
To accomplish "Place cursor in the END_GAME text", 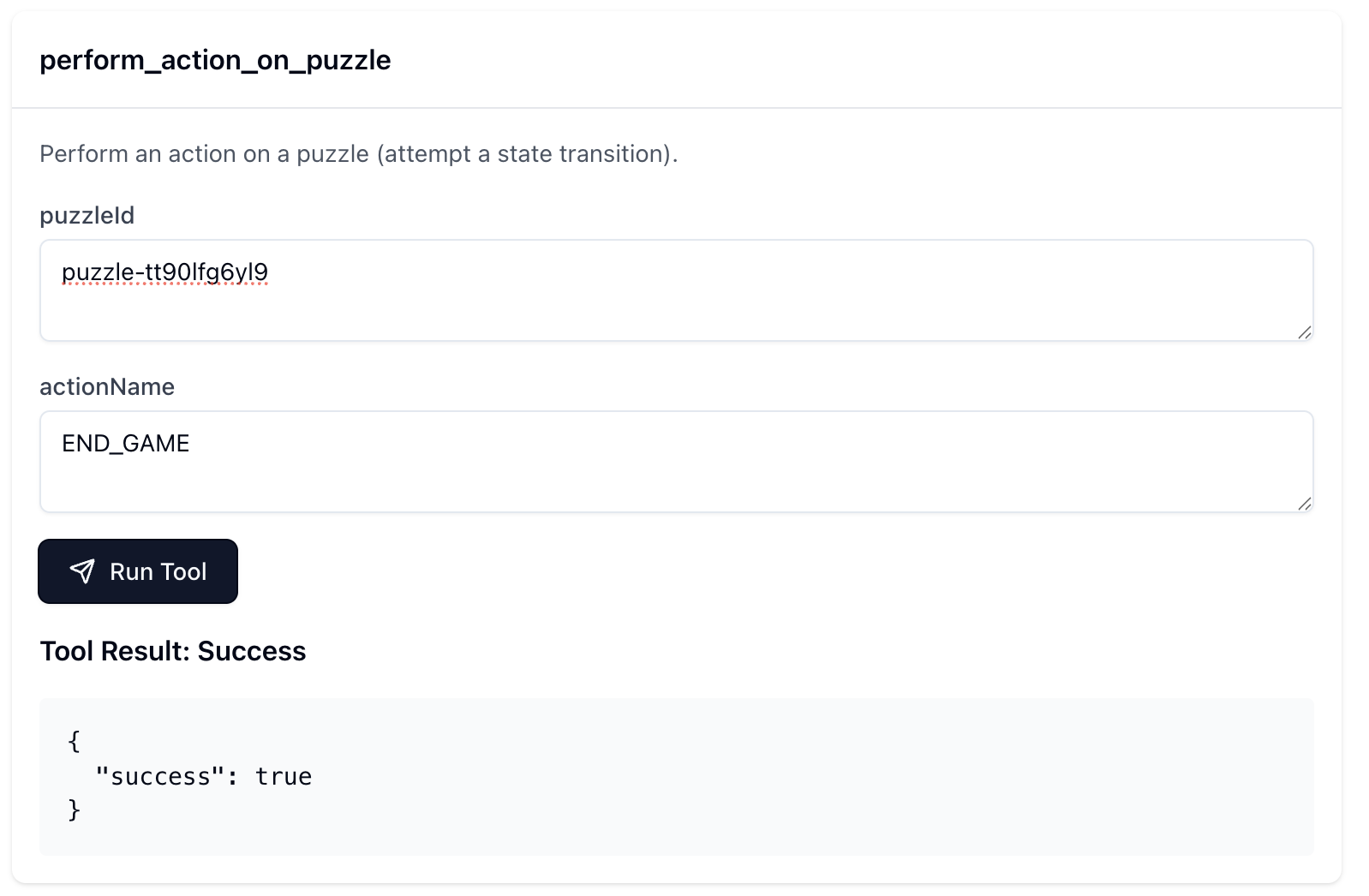I will pos(126,444).
